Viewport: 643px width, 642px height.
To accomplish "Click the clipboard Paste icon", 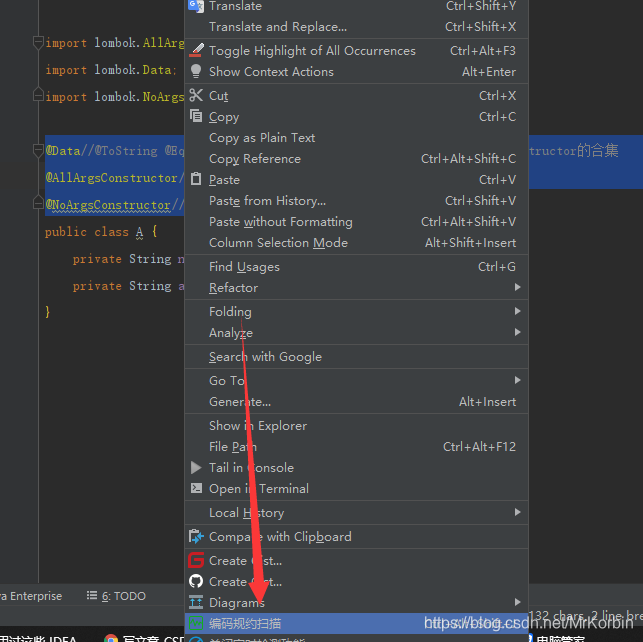I will click(196, 179).
